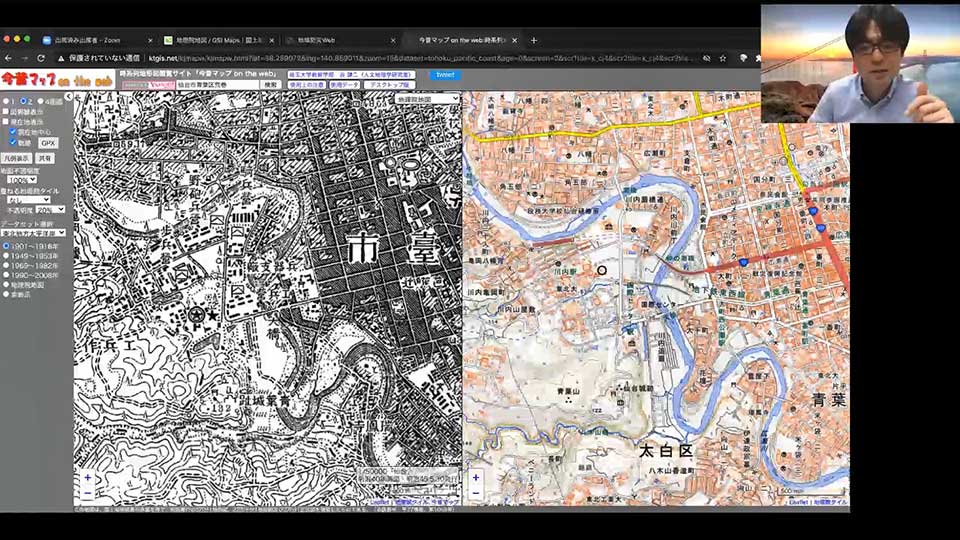Click the browser address bar URL
The width and height of the screenshot is (960, 540).
pos(422,58)
